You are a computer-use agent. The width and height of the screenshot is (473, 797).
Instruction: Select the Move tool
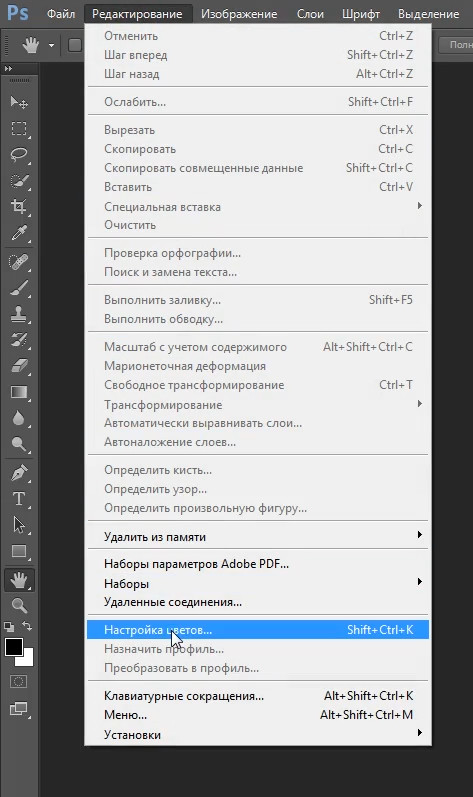(x=19, y=102)
